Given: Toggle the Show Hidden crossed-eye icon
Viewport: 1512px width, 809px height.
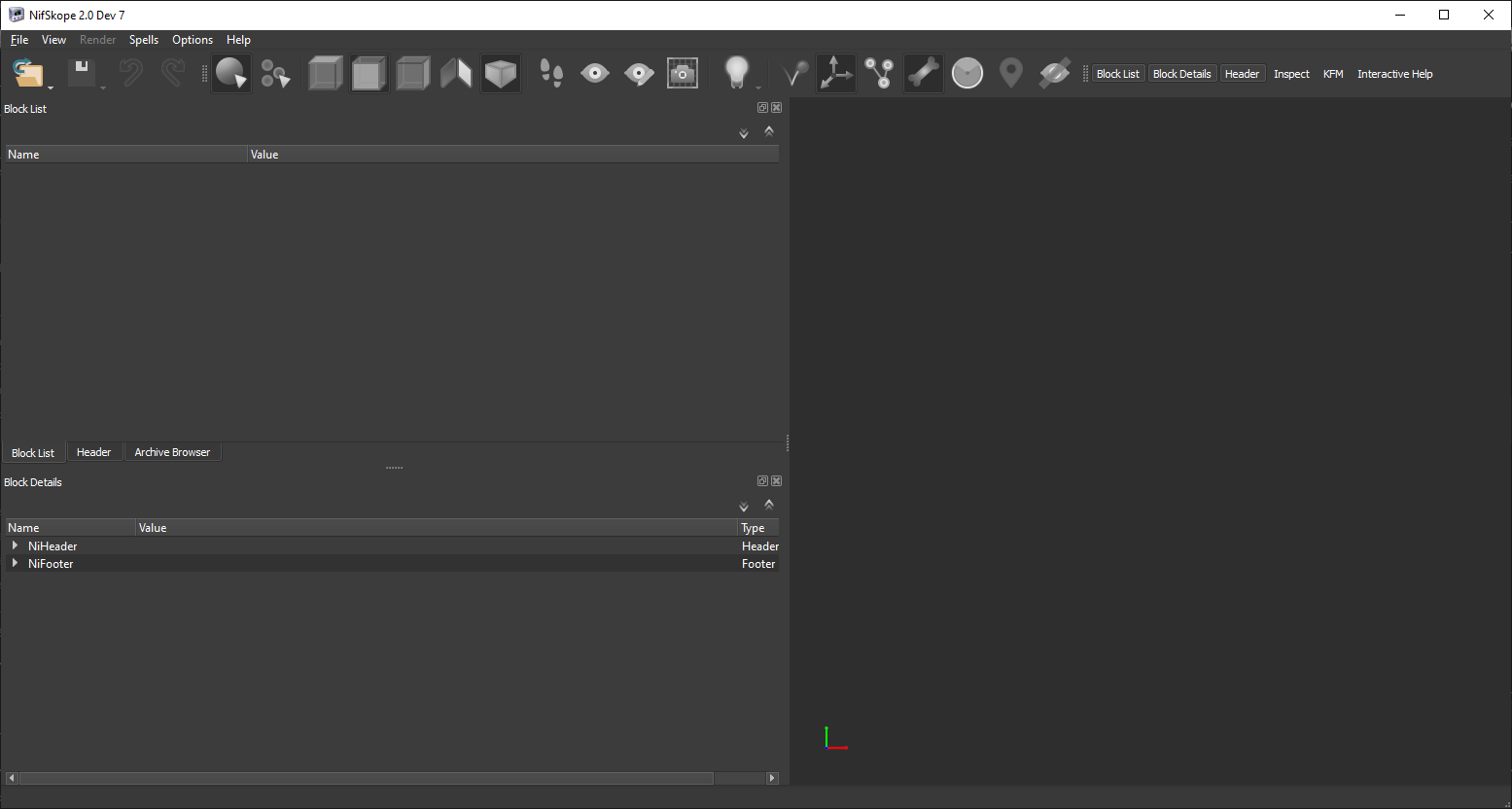Looking at the screenshot, I should pos(1055,74).
